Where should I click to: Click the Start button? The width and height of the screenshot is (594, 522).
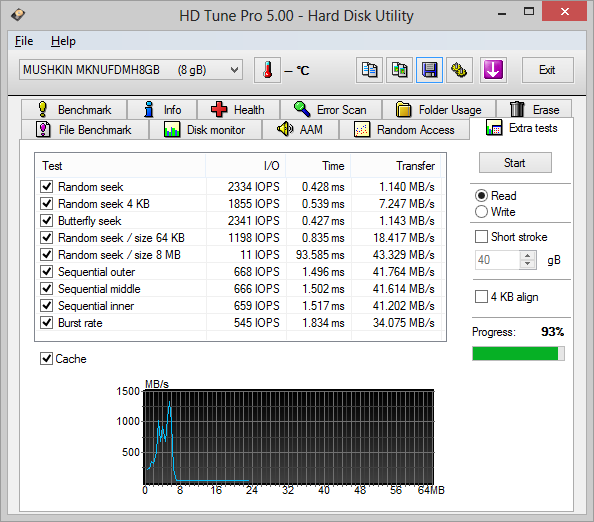pos(515,163)
